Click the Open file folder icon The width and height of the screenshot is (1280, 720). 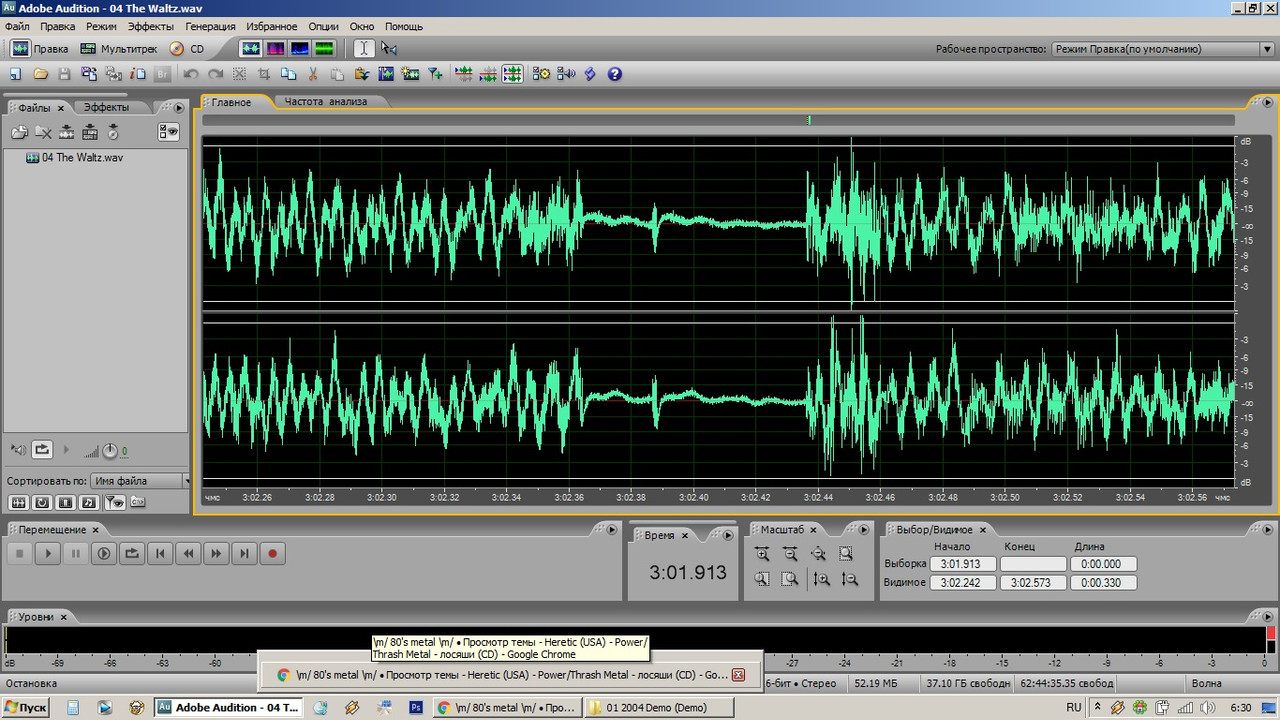pyautogui.click(x=41, y=74)
